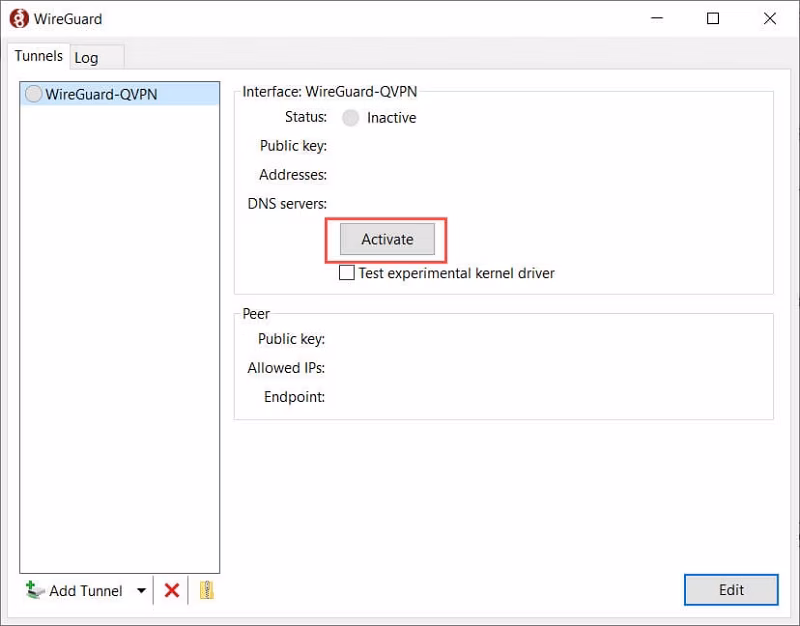Select the Tunnels tab

click(39, 56)
